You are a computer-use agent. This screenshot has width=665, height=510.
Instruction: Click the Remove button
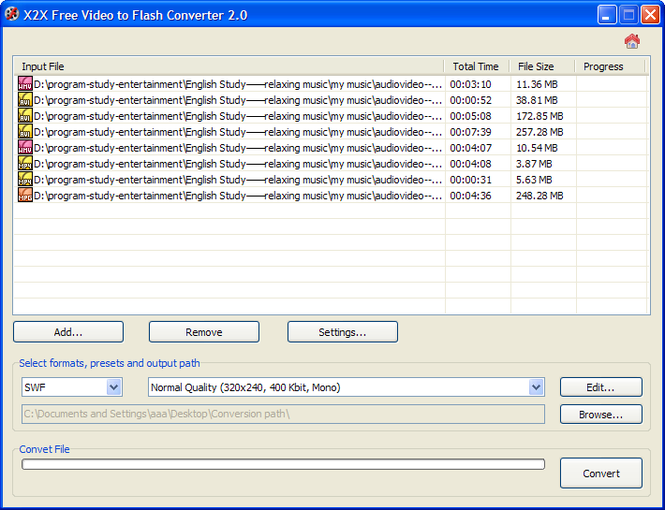tap(204, 332)
